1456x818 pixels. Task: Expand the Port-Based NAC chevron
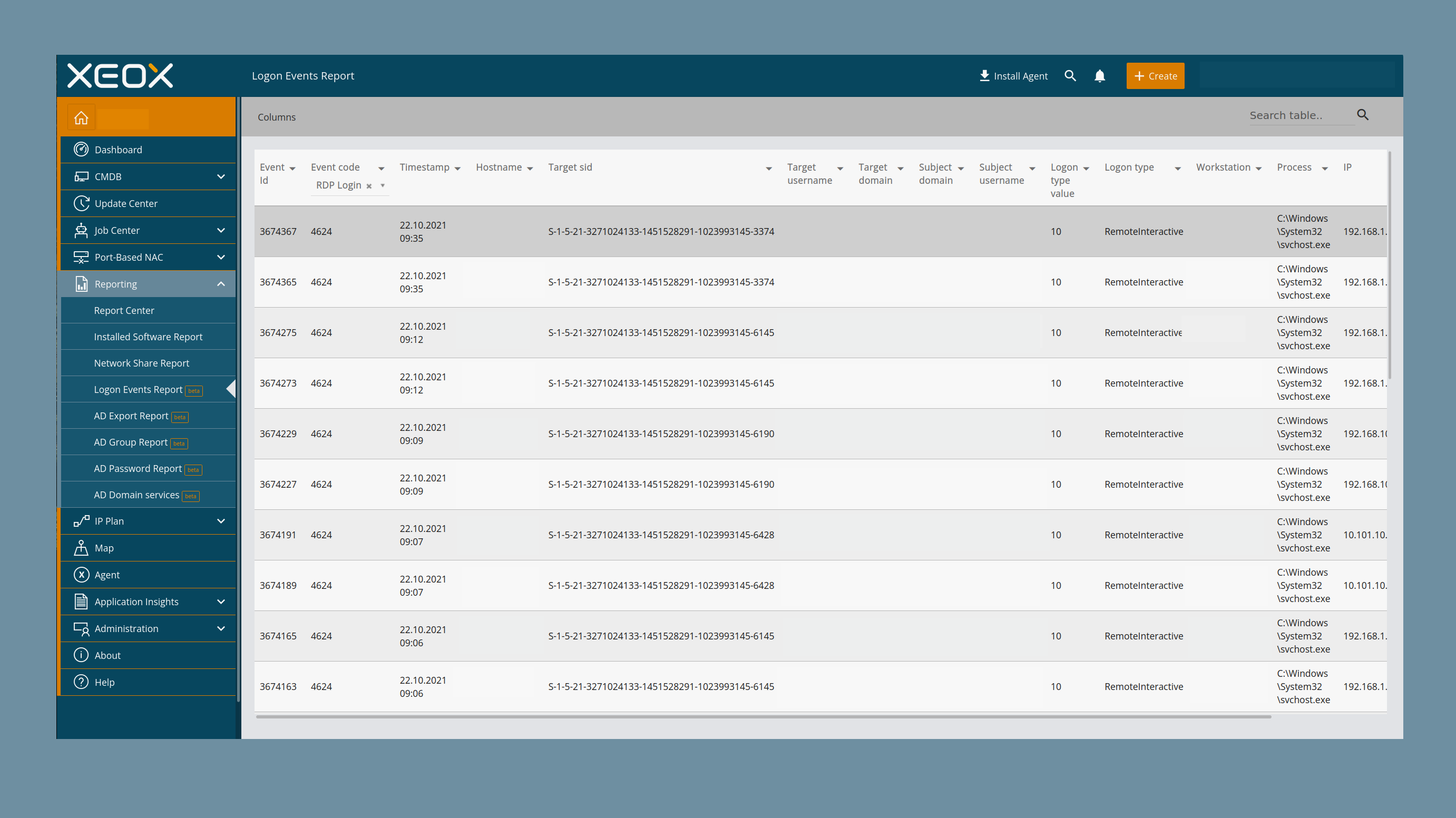pos(221,257)
